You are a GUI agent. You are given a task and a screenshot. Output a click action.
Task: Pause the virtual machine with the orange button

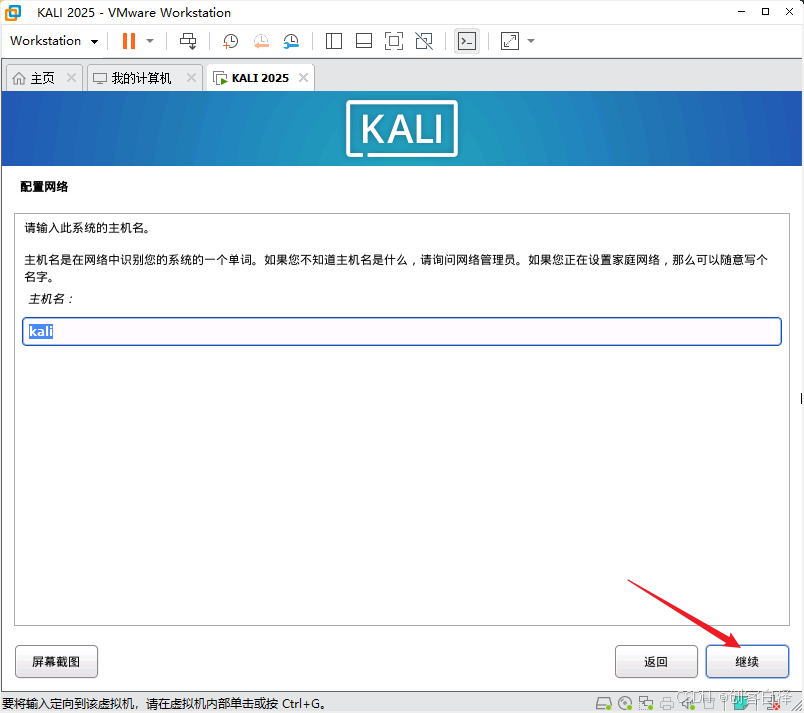point(129,41)
